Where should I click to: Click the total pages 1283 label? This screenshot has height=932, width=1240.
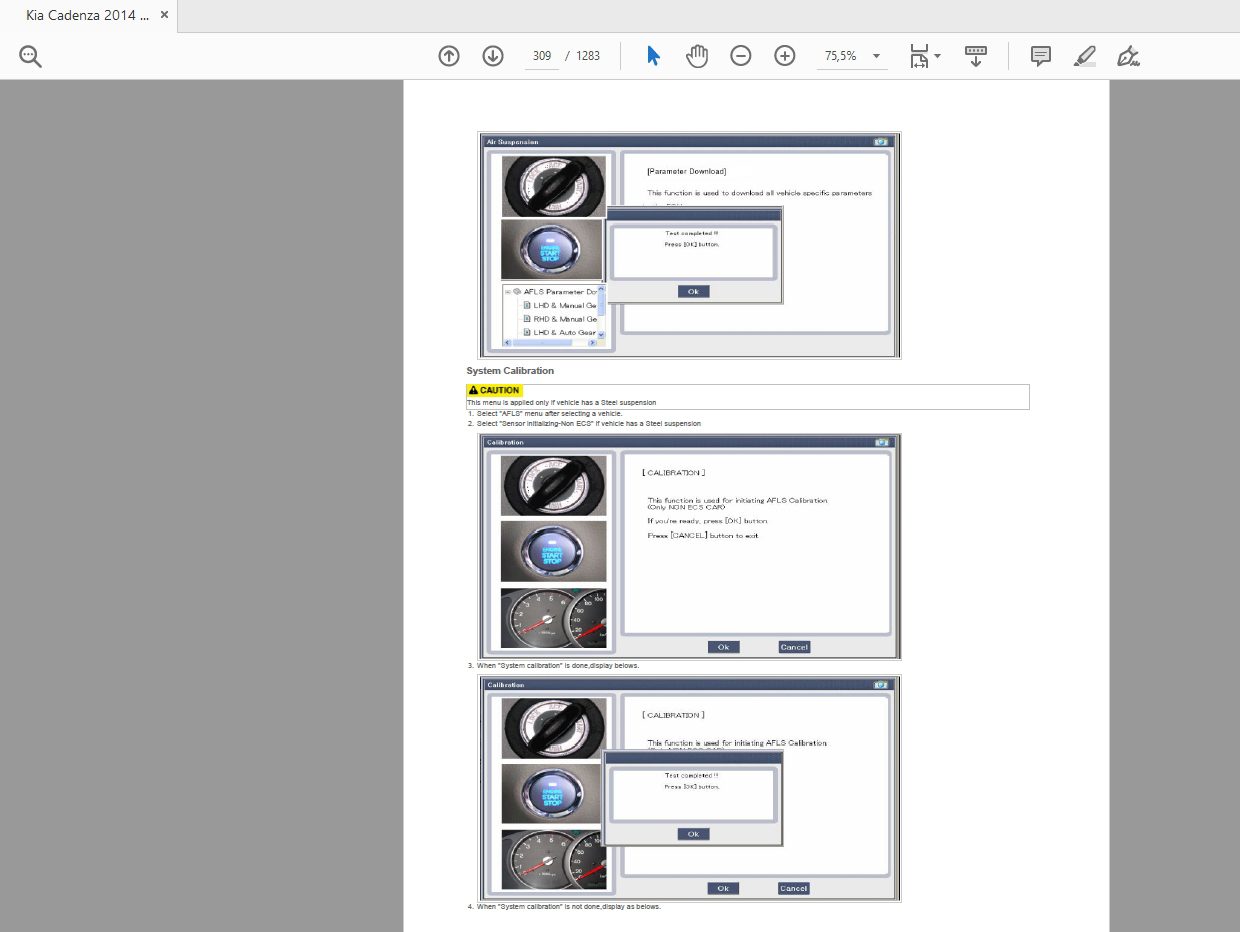coord(588,56)
